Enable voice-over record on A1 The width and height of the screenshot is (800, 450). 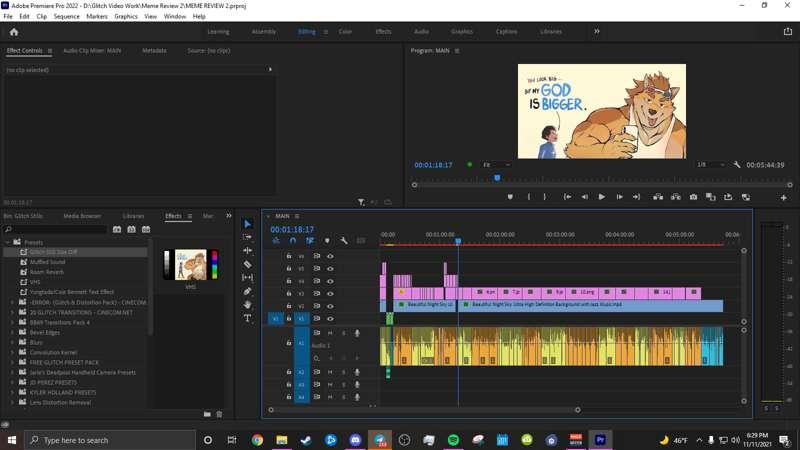[x=357, y=333]
